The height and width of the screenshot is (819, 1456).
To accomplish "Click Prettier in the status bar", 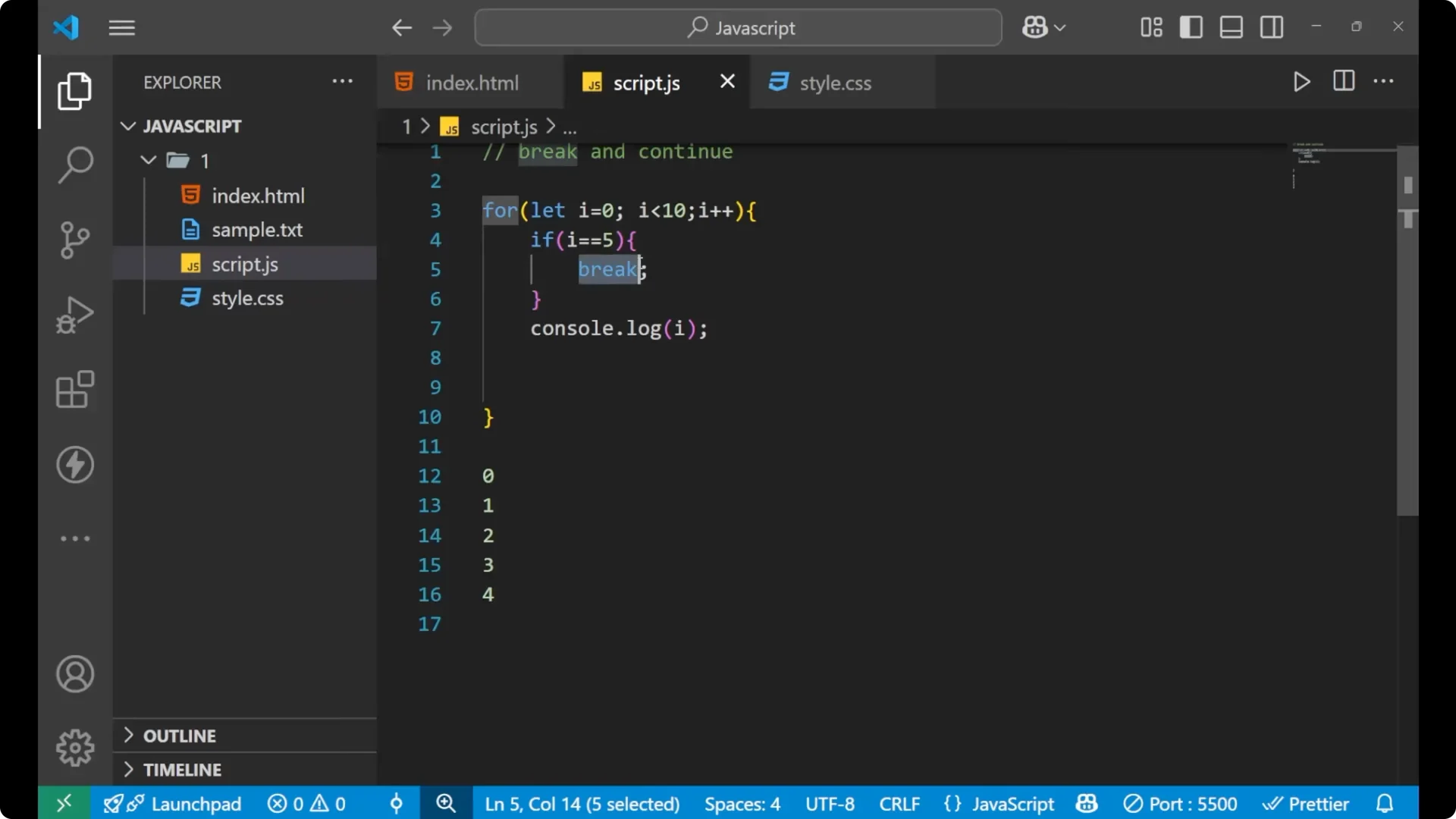I will (x=1307, y=803).
